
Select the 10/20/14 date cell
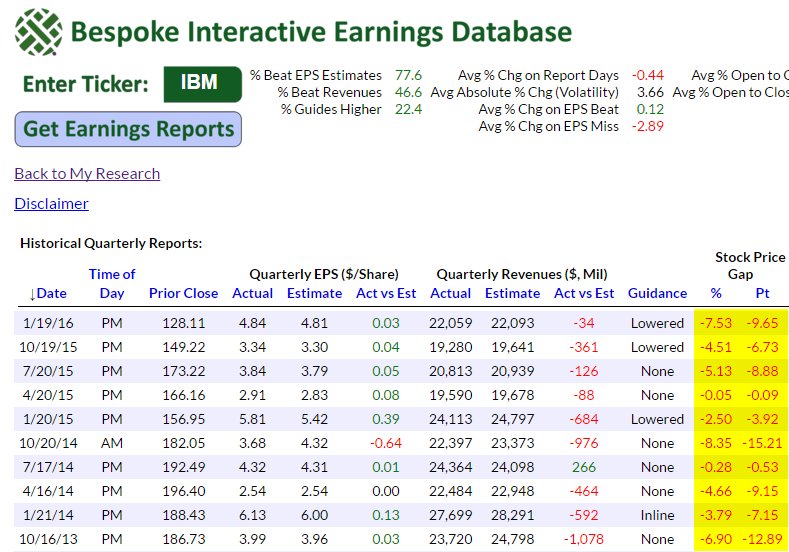point(48,443)
